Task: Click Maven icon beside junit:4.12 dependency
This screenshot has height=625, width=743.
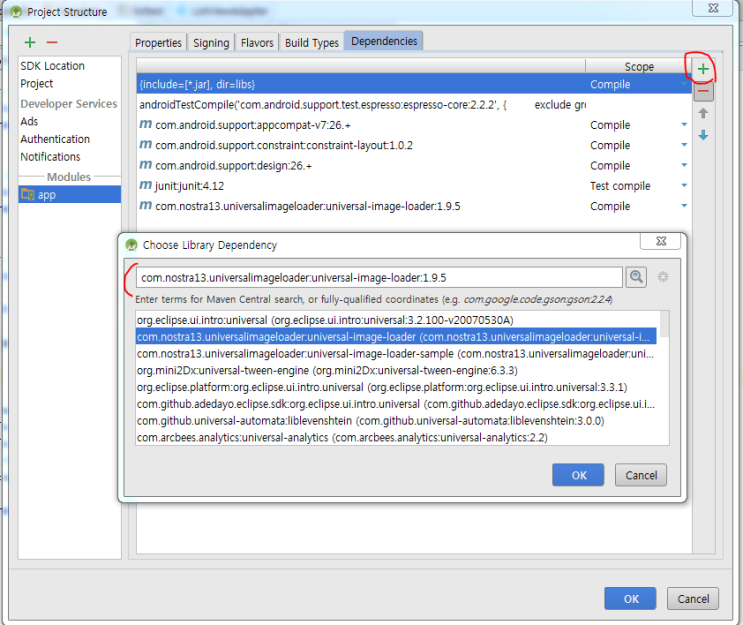Action: (x=145, y=185)
